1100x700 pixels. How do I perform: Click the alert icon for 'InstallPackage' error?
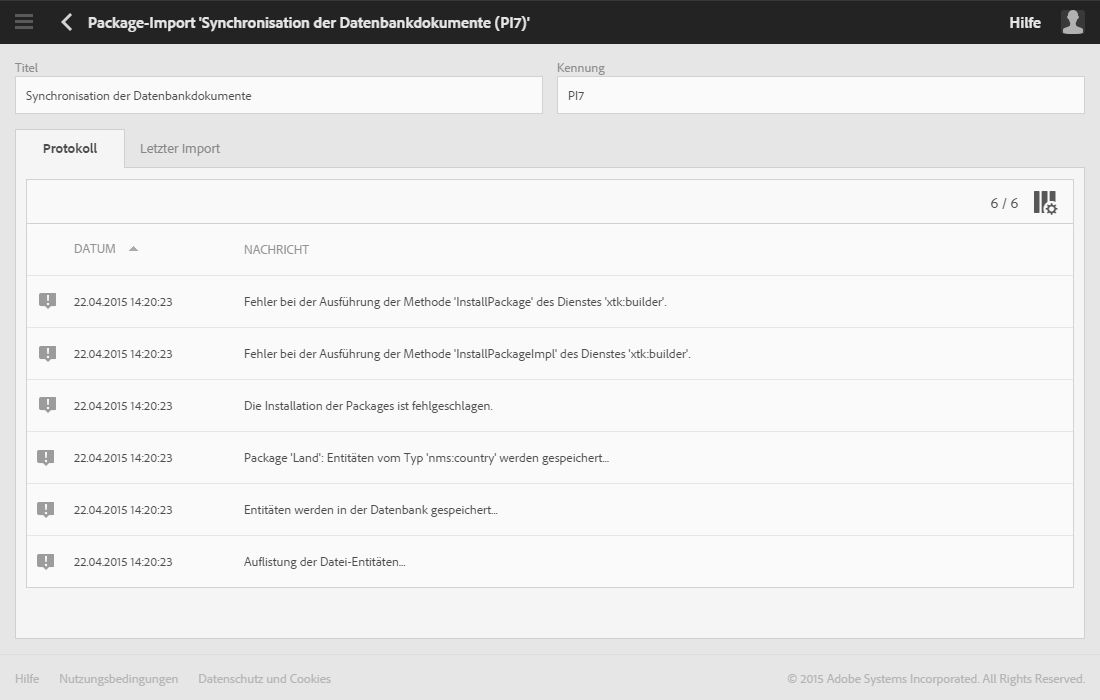[47, 301]
